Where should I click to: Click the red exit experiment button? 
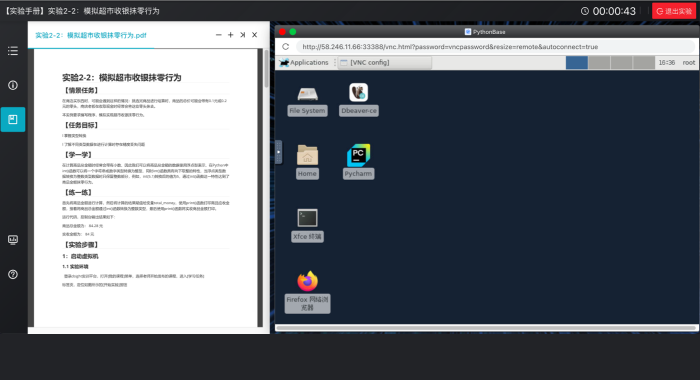(x=674, y=11)
